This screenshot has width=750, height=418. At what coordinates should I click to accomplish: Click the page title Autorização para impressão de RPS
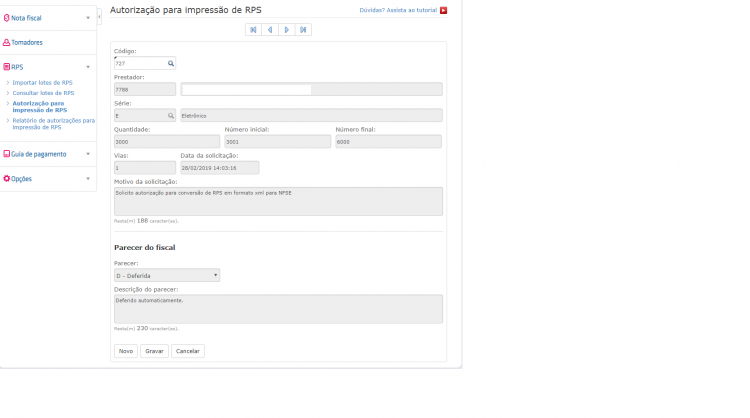point(186,10)
